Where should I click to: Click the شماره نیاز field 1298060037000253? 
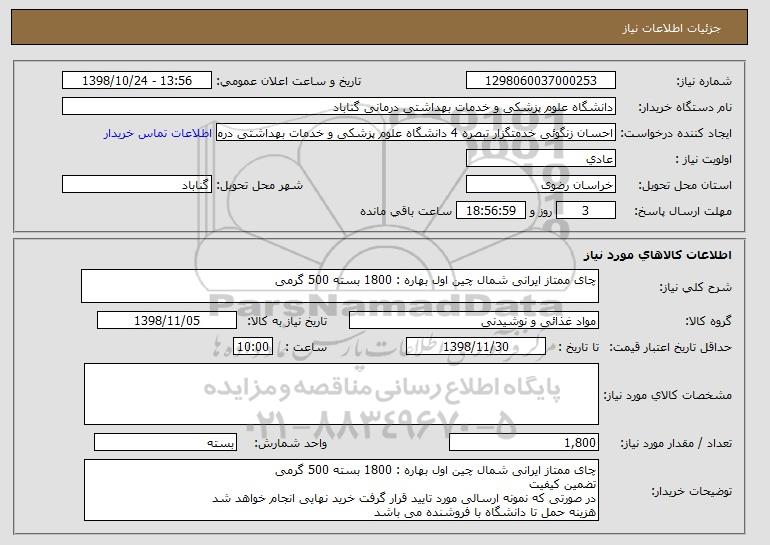[541, 81]
